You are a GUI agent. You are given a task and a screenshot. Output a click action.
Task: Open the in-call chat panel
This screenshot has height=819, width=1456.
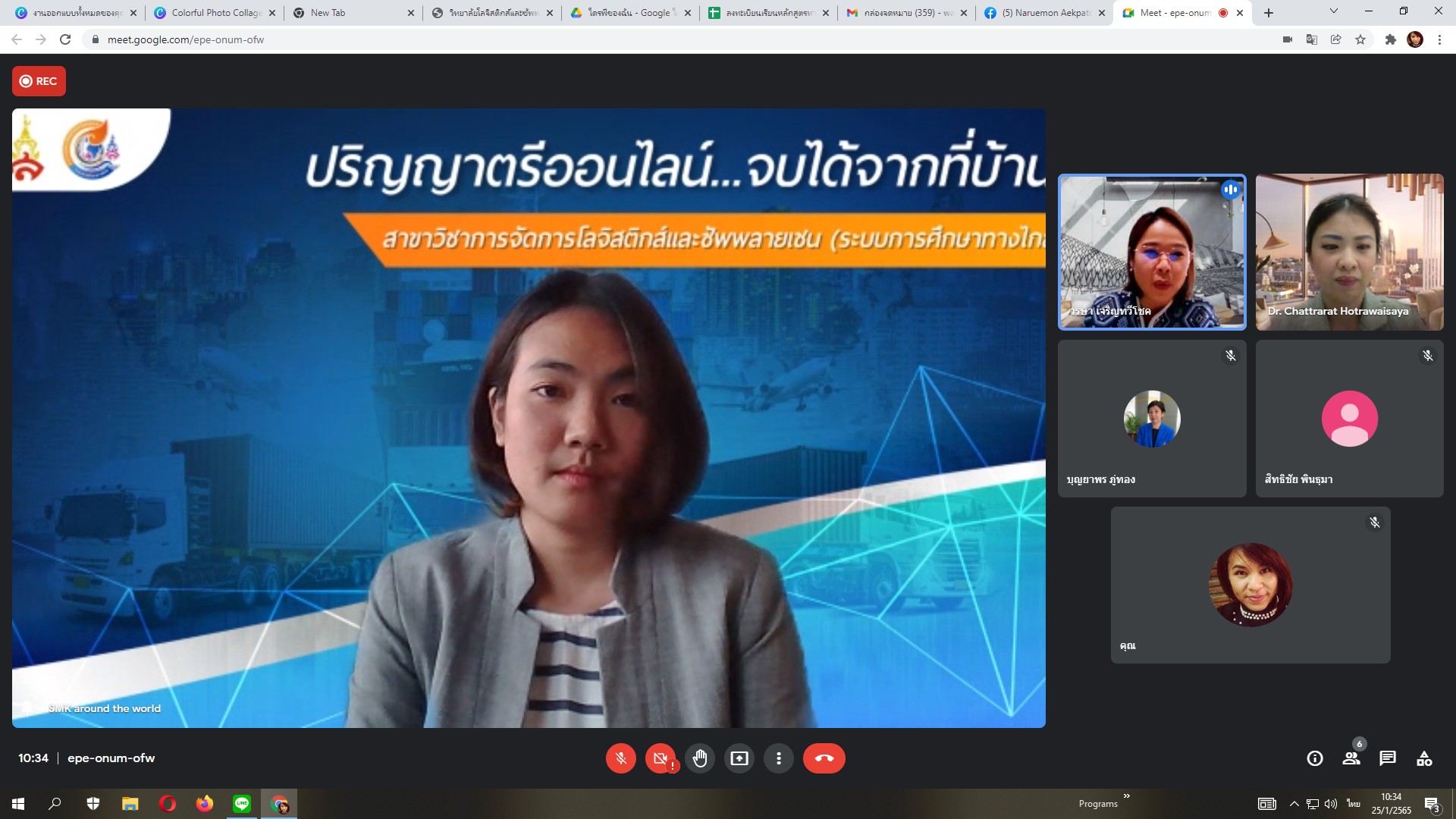coord(1388,758)
